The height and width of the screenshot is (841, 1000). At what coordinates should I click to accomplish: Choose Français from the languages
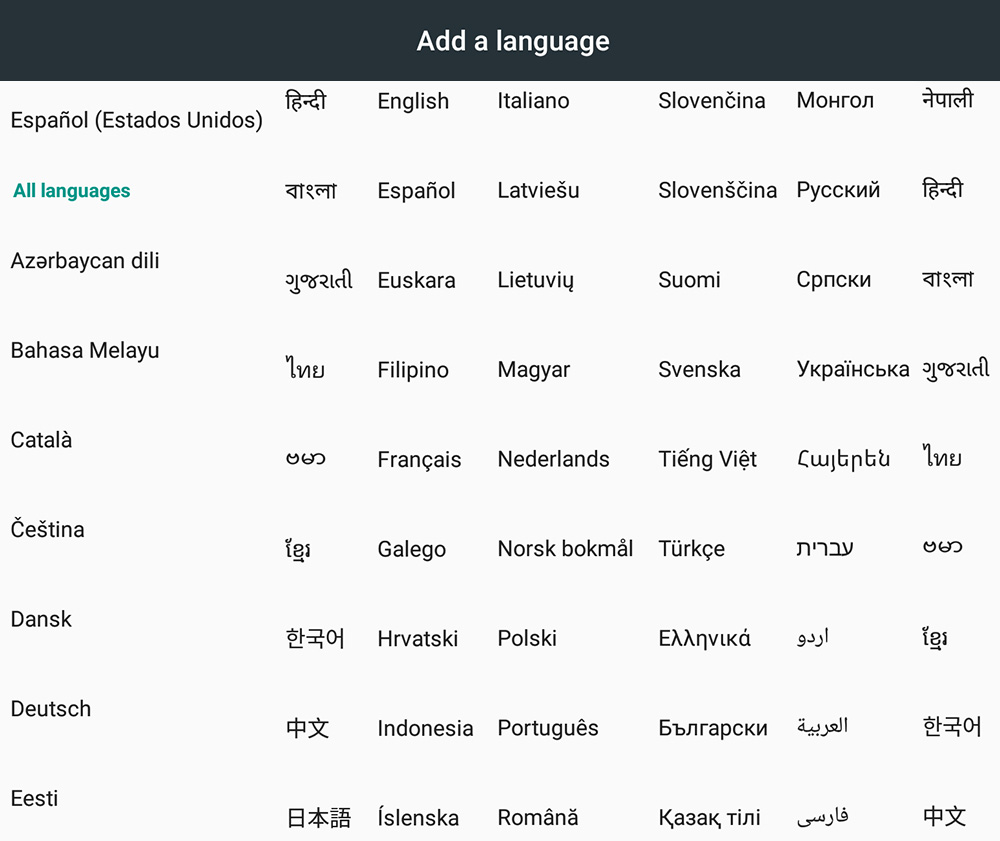pyautogui.click(x=419, y=459)
